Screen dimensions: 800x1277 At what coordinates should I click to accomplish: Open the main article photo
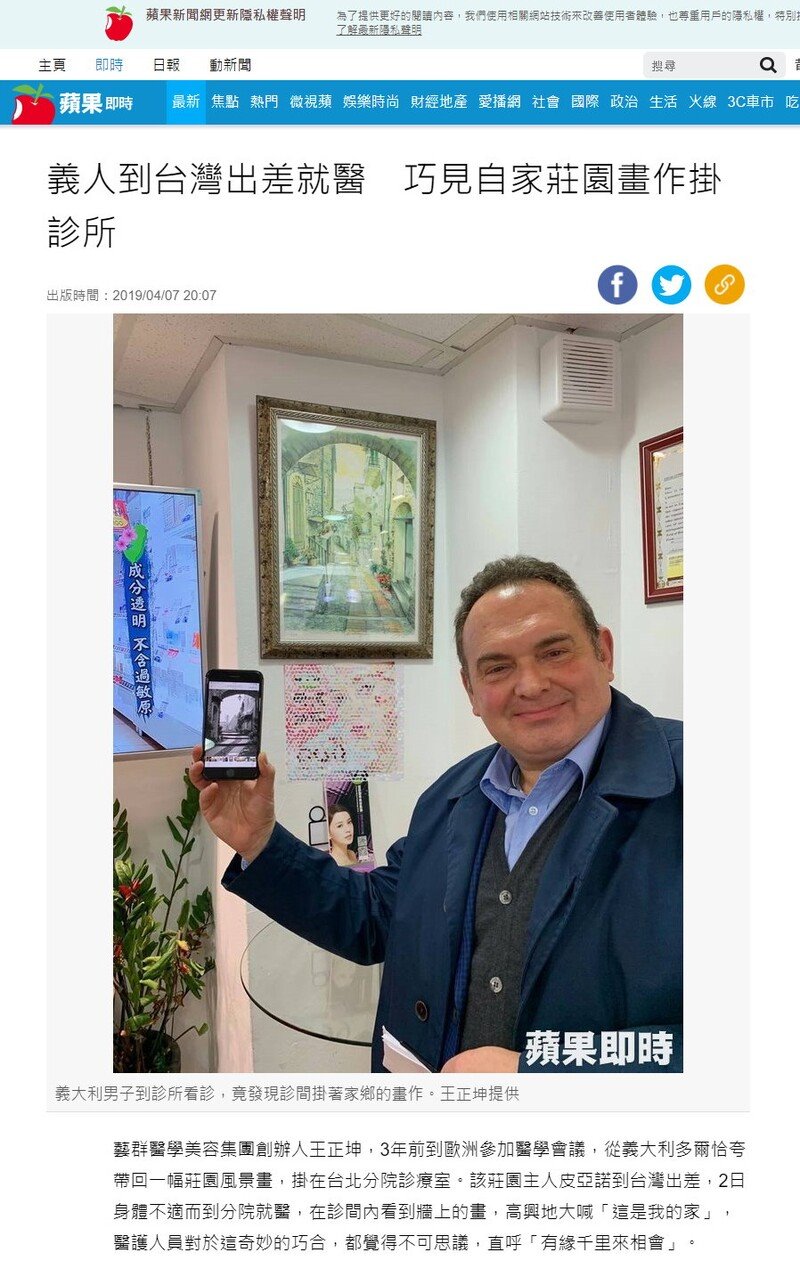coord(398,693)
